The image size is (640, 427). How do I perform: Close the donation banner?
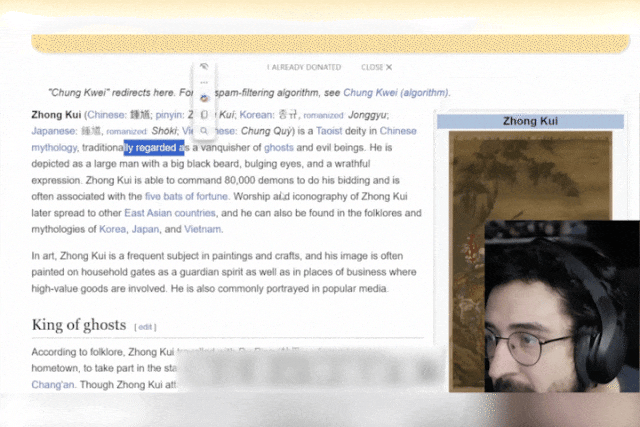(x=376, y=67)
